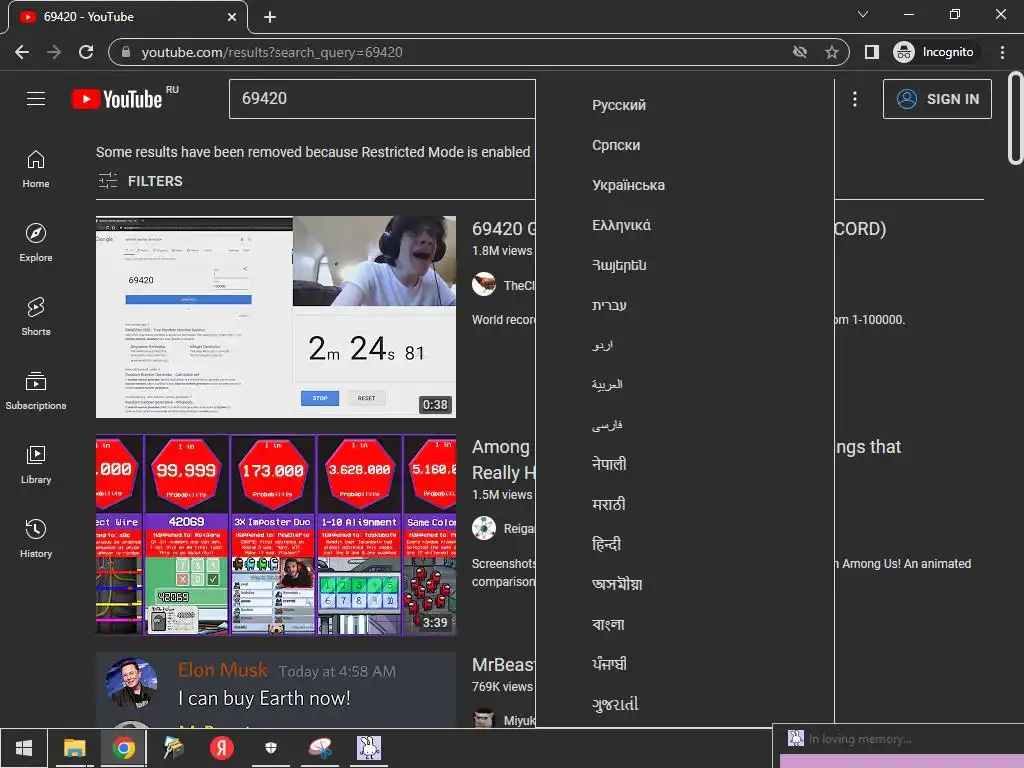Screen dimensions: 1024x768
Task: Click the SIGN IN button
Action: pyautogui.click(x=936, y=99)
